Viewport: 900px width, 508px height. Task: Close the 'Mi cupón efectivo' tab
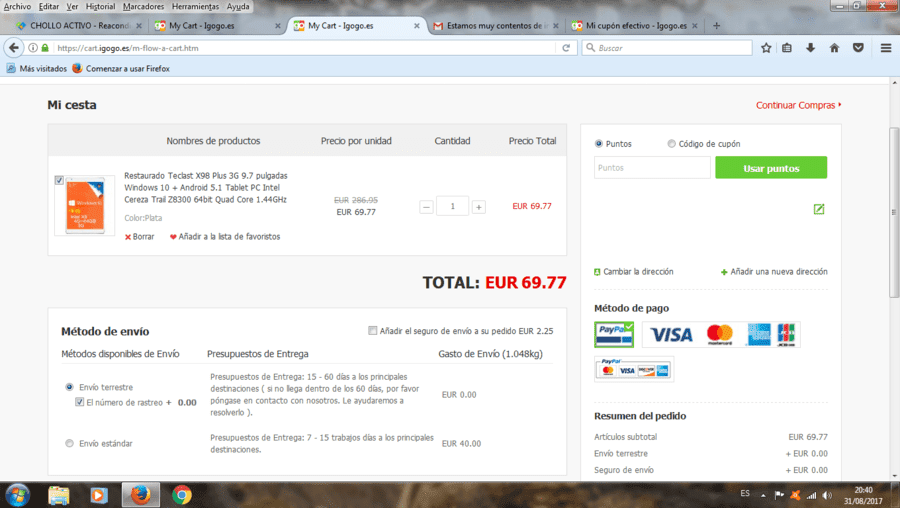695,26
